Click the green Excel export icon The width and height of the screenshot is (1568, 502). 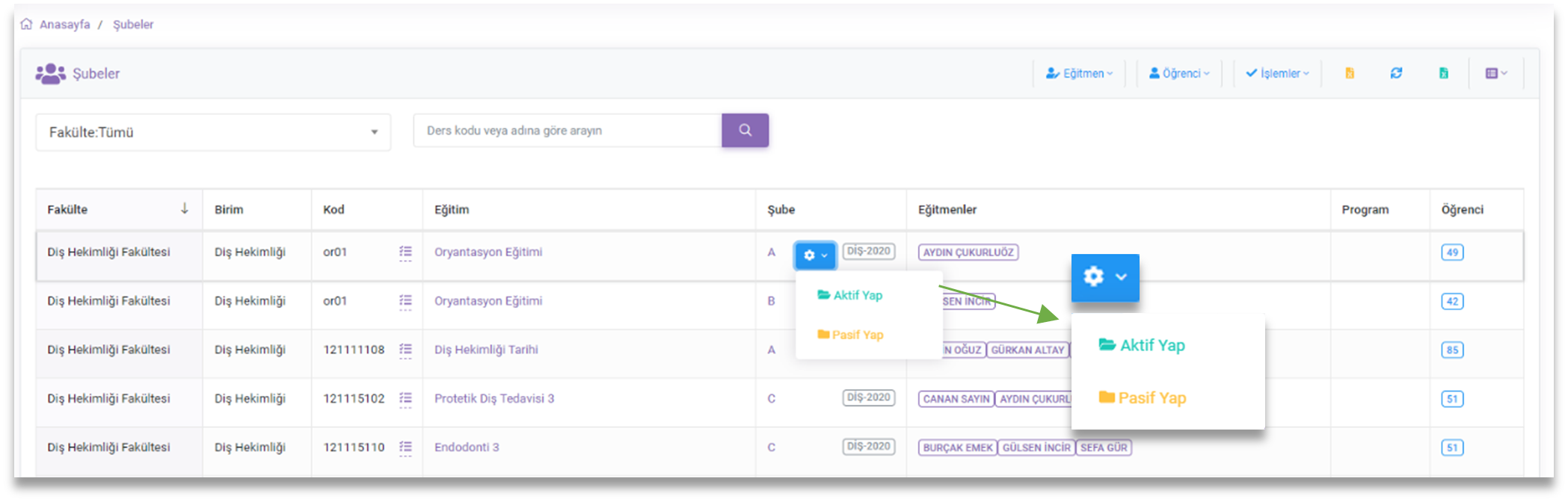pos(1443,73)
